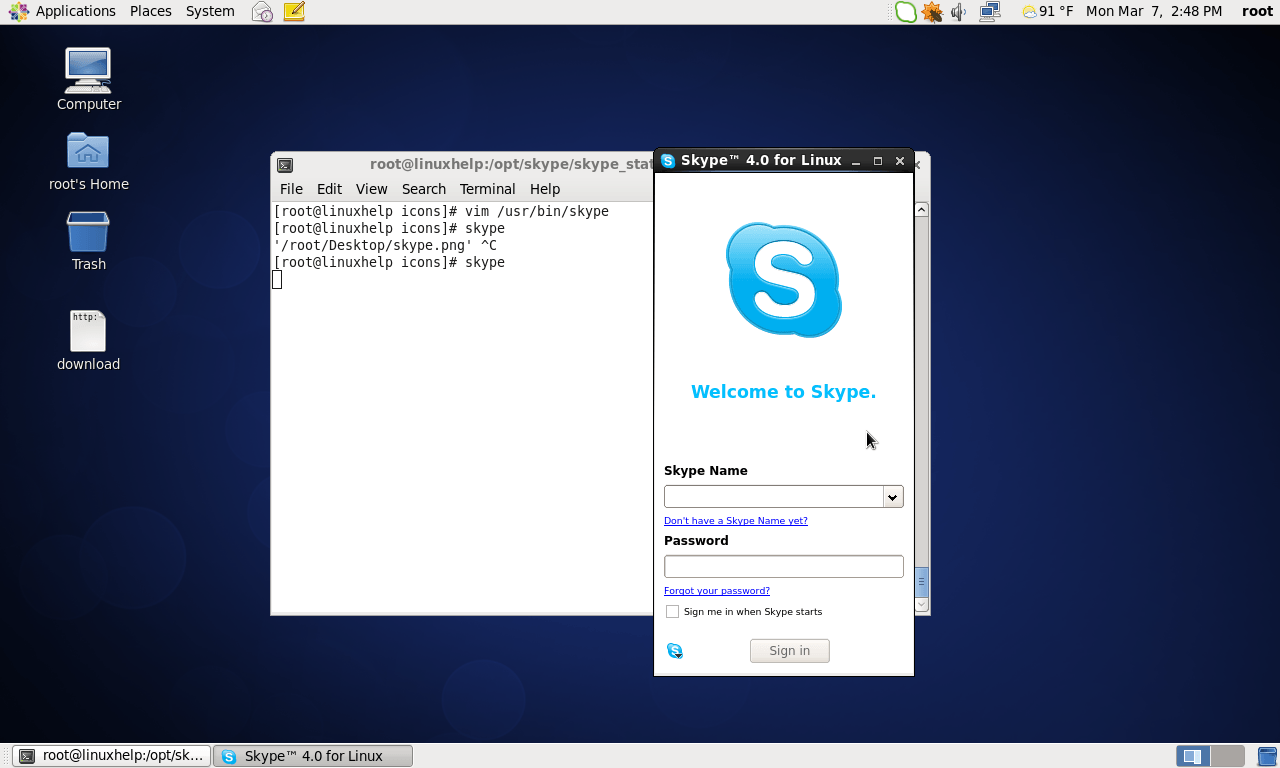Screen dimensions: 1280x768
Task: Switch to terminal taskbar button
Action: (112, 756)
